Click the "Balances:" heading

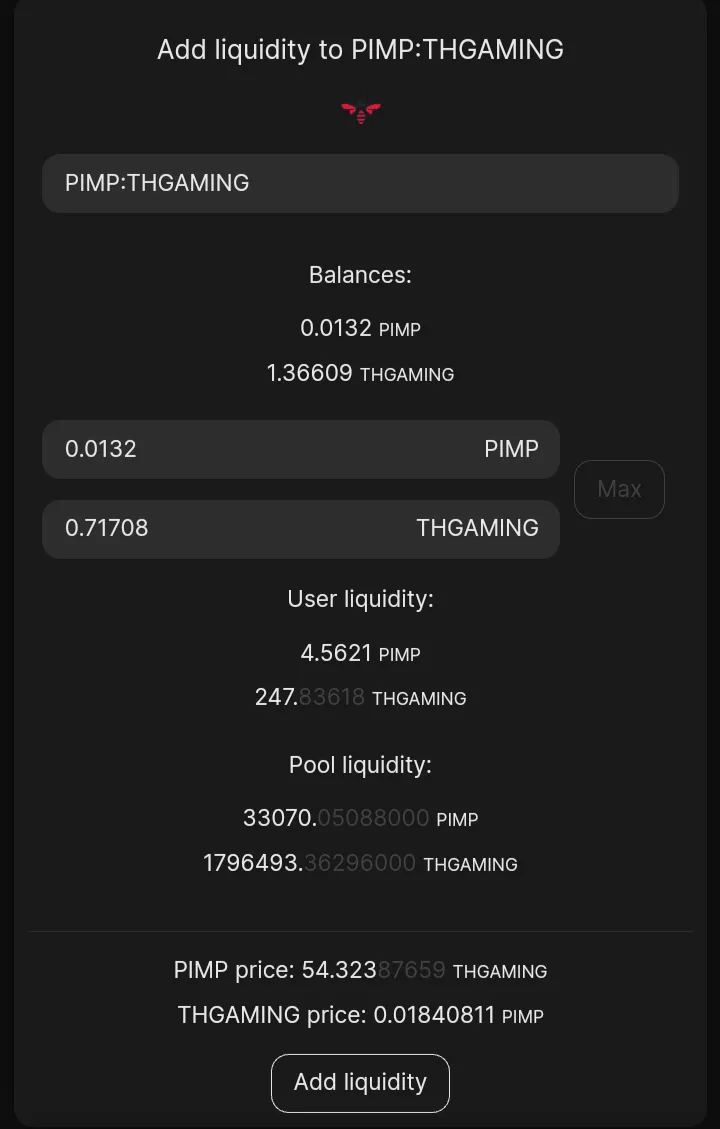coord(360,275)
